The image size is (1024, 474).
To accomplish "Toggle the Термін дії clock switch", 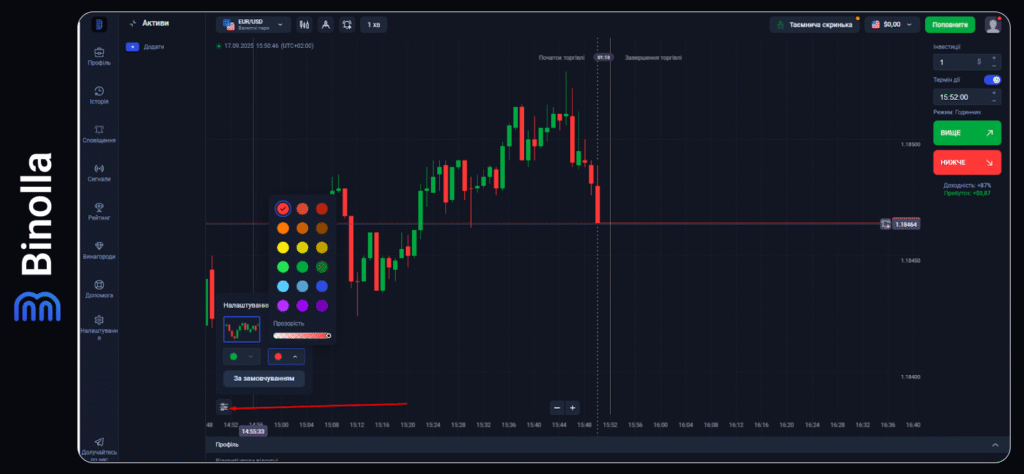I will (x=992, y=80).
